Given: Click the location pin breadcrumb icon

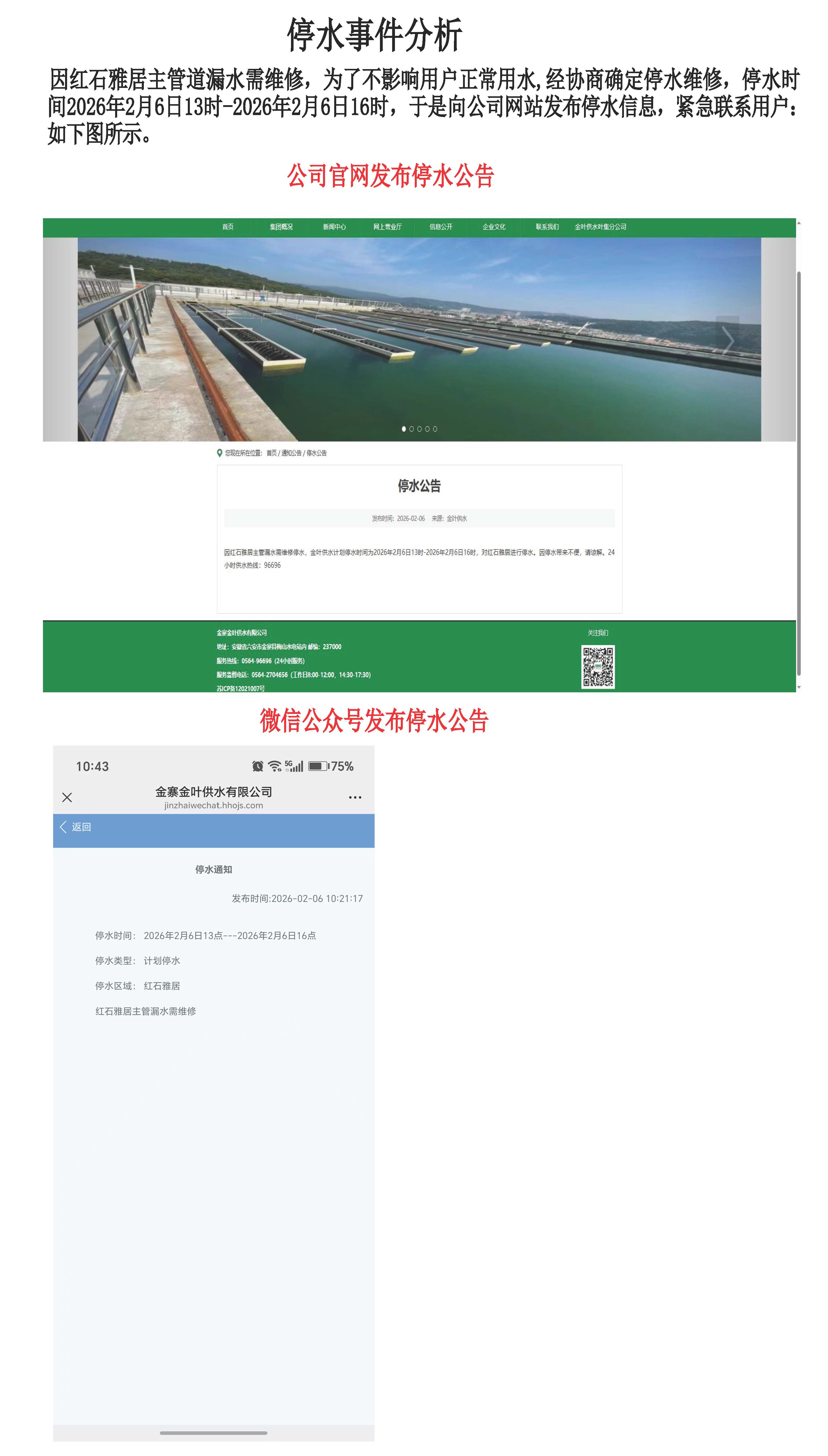Looking at the screenshot, I should tap(220, 453).
